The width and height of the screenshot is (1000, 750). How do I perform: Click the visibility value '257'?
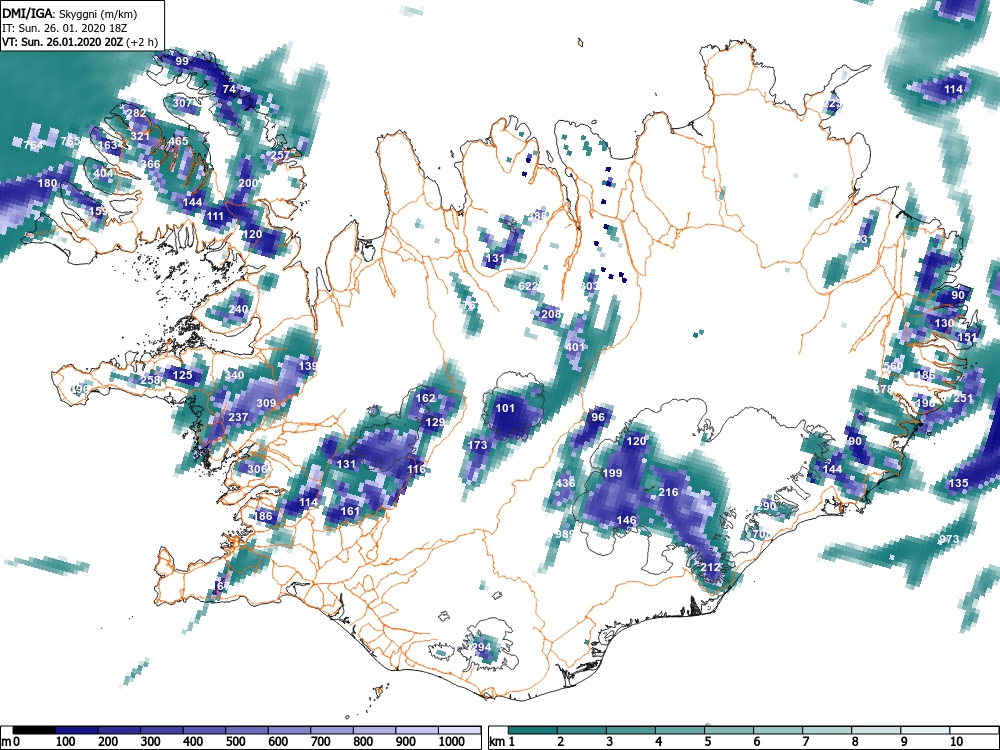tap(281, 155)
